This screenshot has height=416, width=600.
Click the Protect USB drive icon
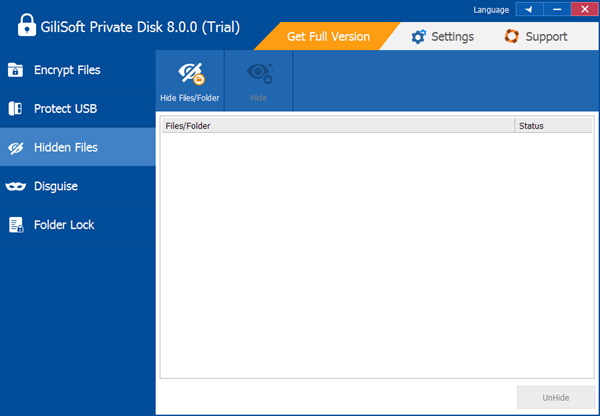15,109
